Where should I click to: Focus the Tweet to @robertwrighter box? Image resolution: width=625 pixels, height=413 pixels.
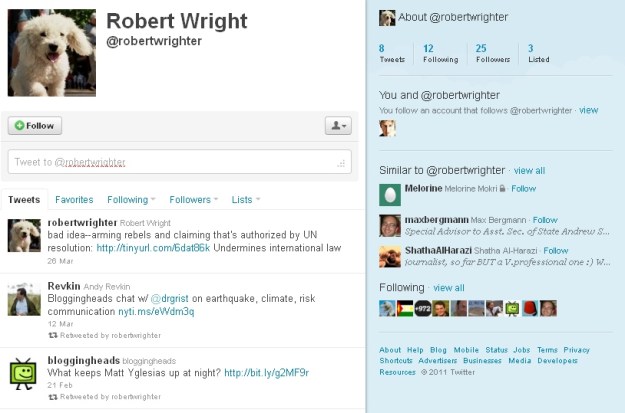pyautogui.click(x=179, y=162)
